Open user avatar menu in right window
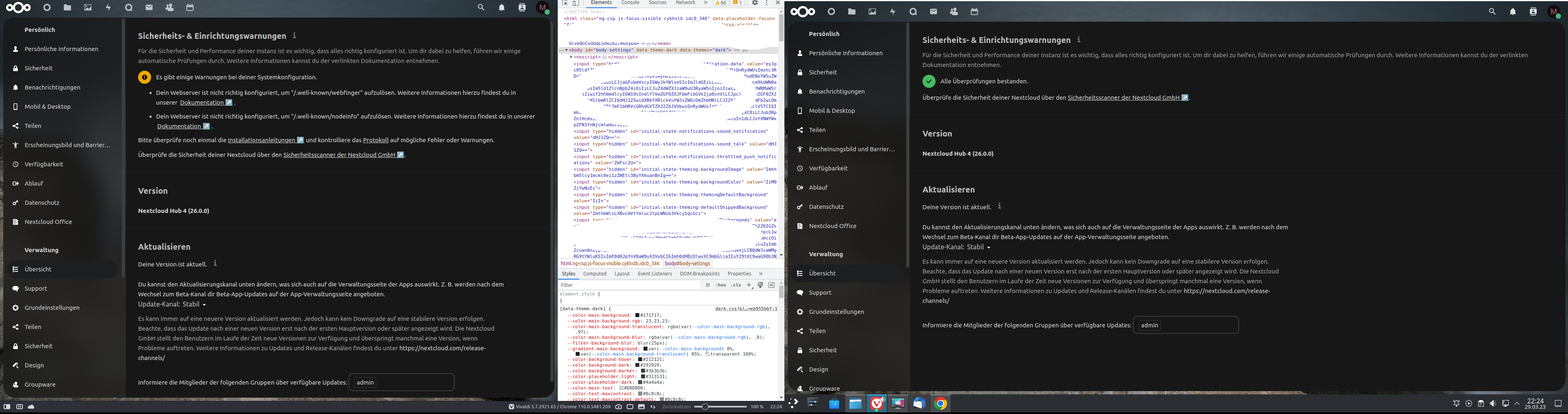Image resolution: width=1568 pixels, height=414 pixels. (1553, 11)
